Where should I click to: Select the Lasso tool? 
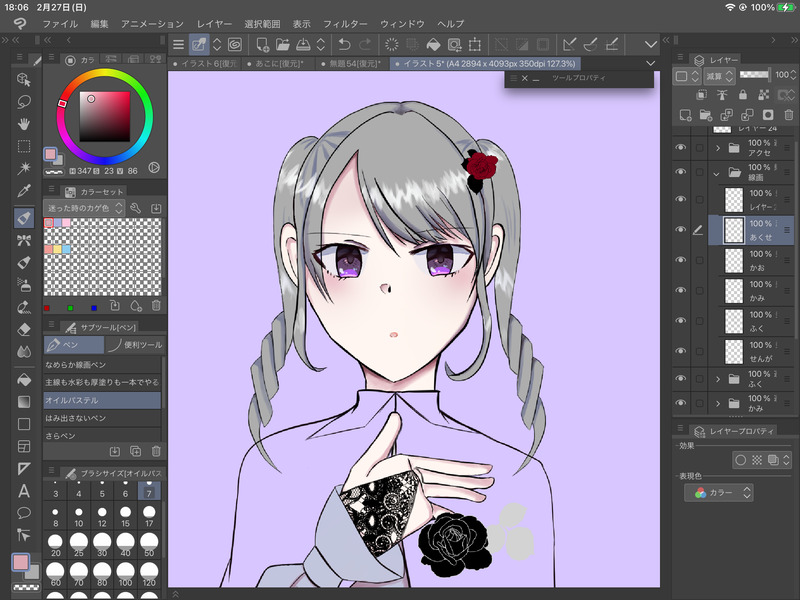click(x=23, y=102)
